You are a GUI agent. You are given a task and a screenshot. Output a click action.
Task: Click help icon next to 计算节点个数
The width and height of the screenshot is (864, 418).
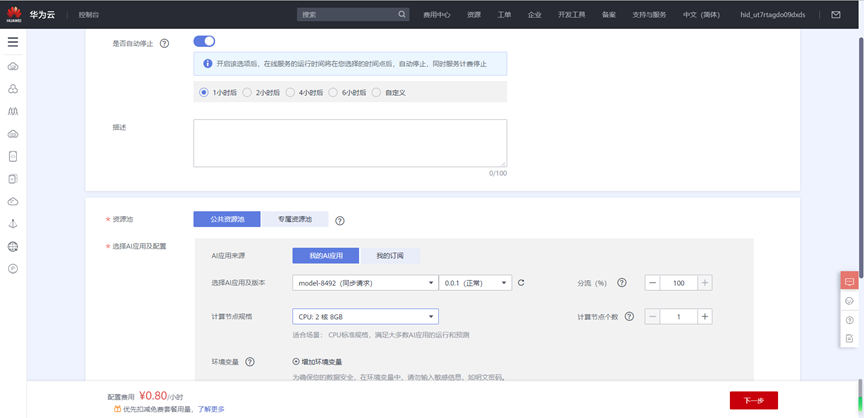pyautogui.click(x=630, y=317)
